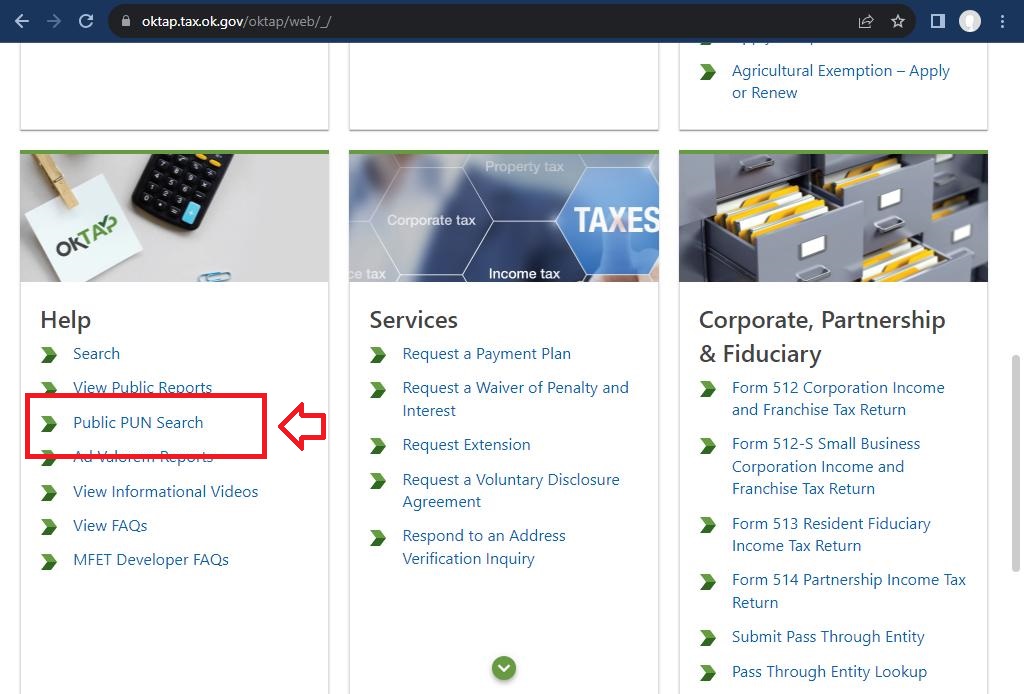Open the Chrome three-dot menu
The width and height of the screenshot is (1024, 694).
1002,22
